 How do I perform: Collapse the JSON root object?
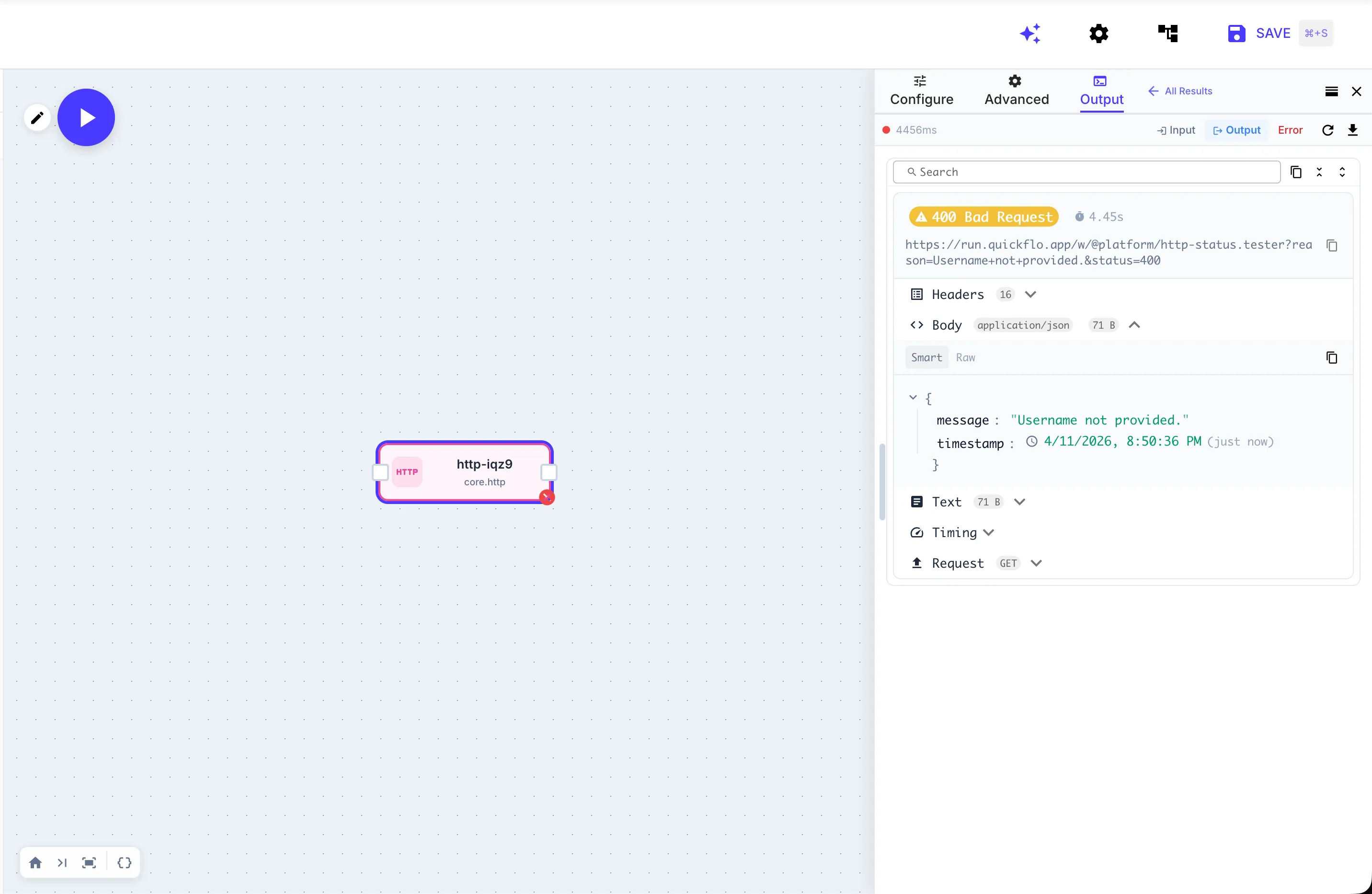tap(913, 397)
